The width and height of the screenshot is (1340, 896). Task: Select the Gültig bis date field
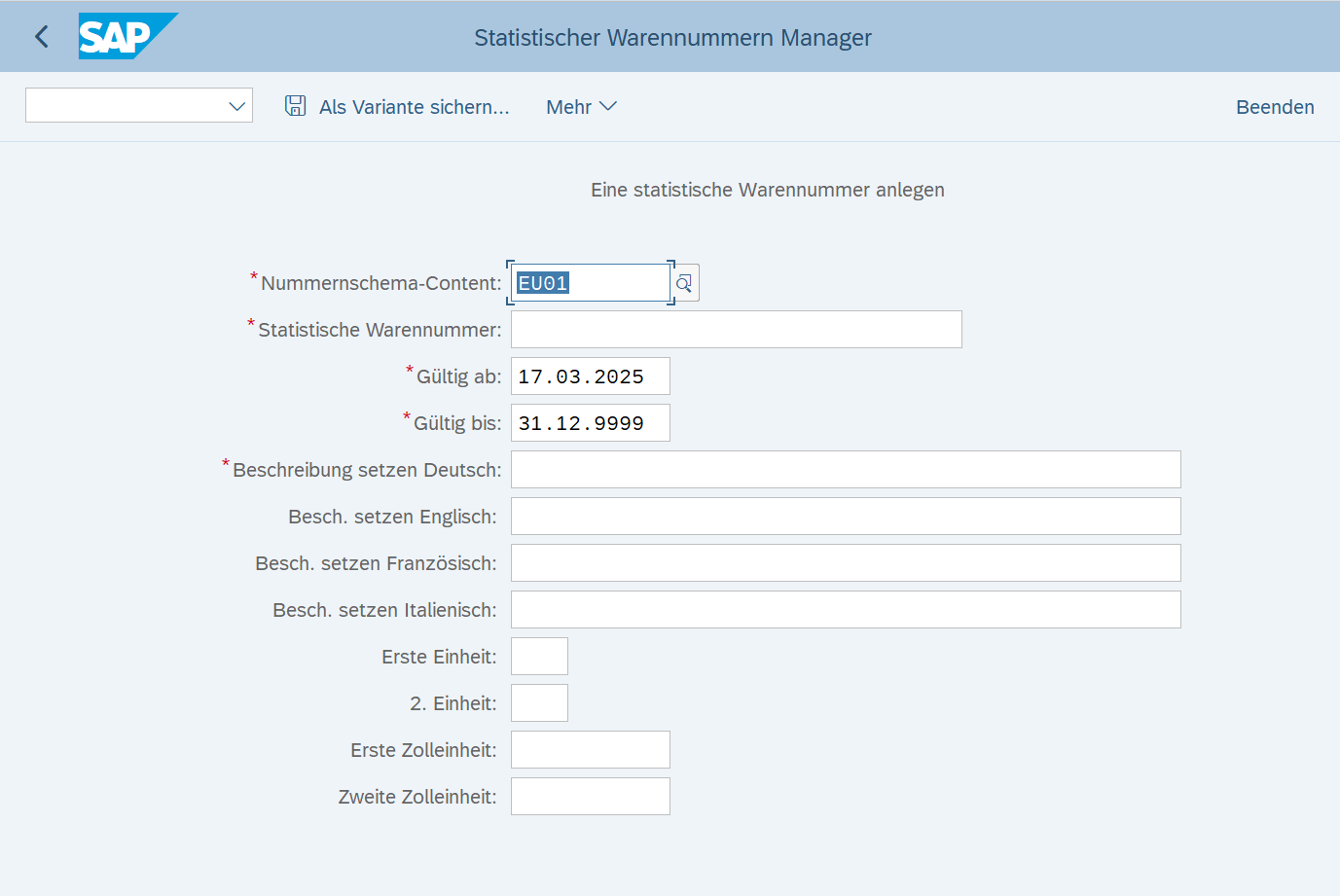click(591, 423)
